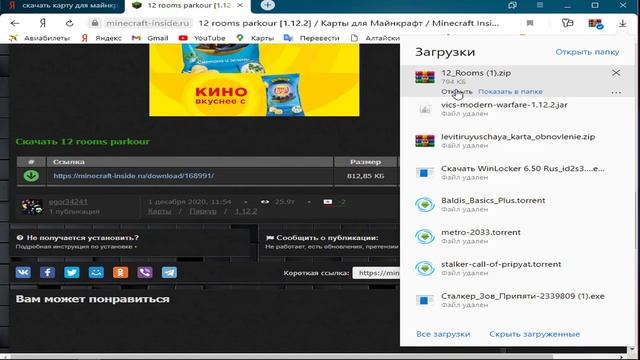Open the browser hamburger menu icon
The image size is (640, 360).
tap(540, 5)
